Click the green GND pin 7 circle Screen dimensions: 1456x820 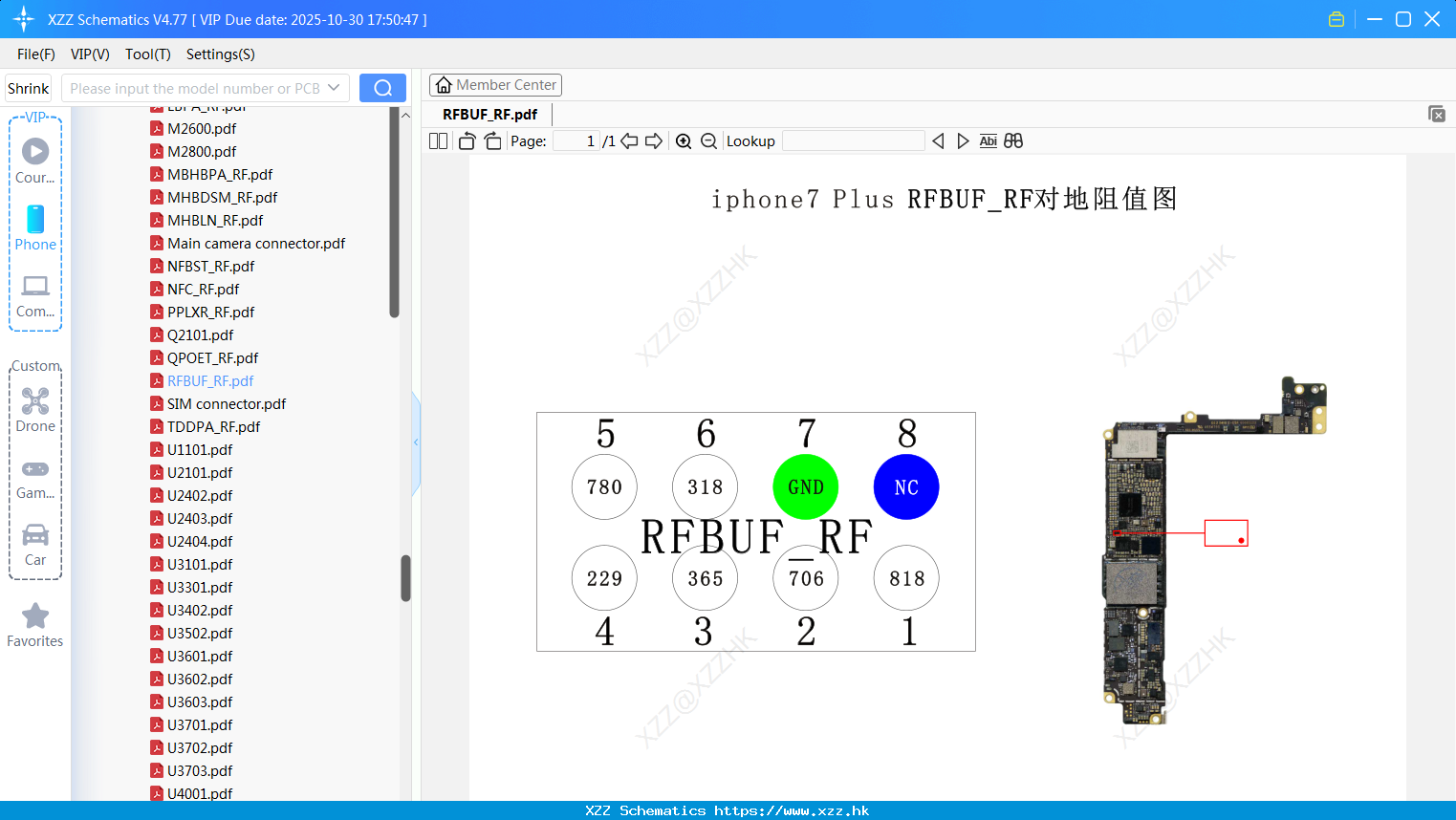805,486
